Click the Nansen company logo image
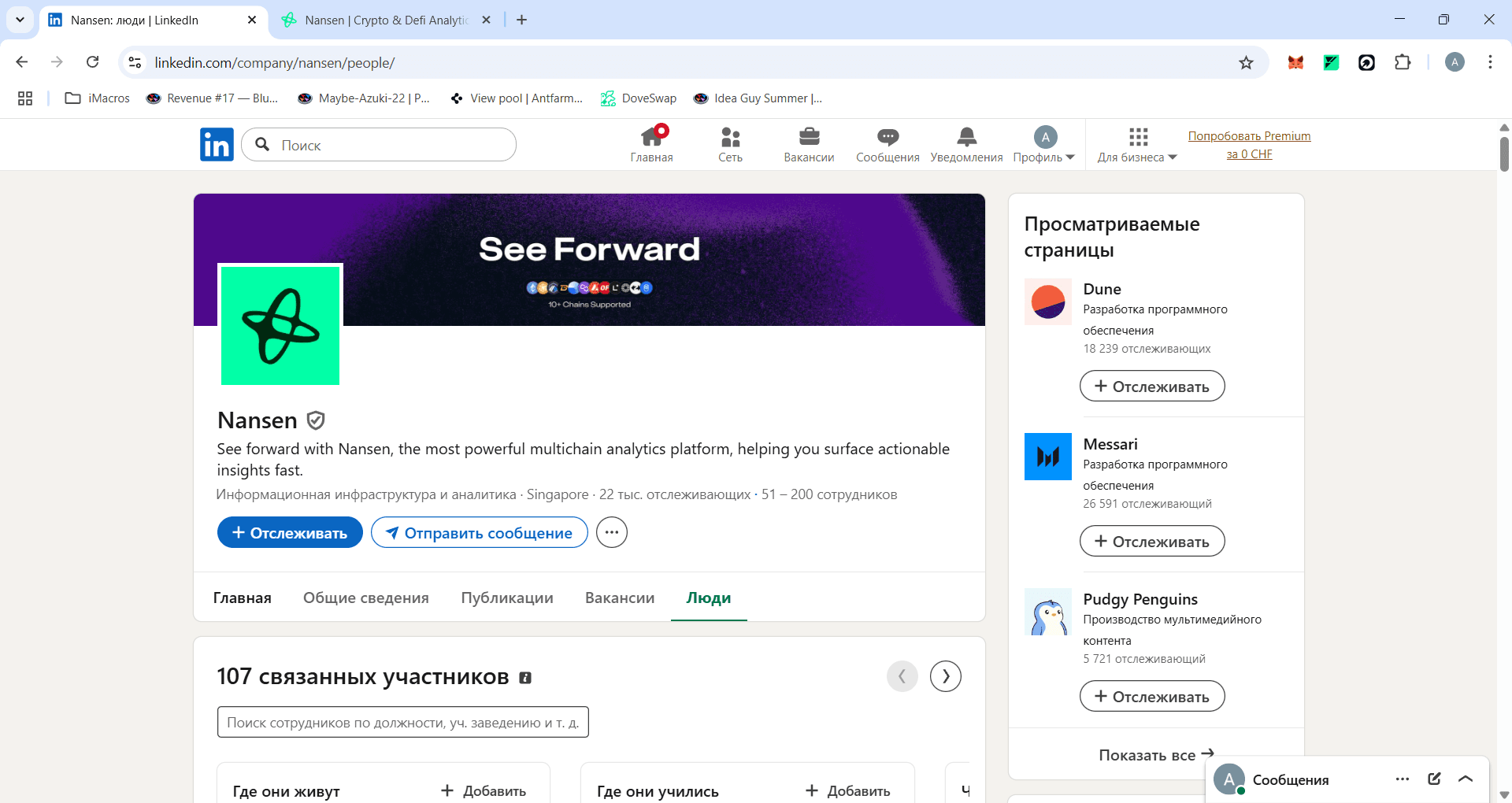The height and width of the screenshot is (803, 1512). coord(280,326)
